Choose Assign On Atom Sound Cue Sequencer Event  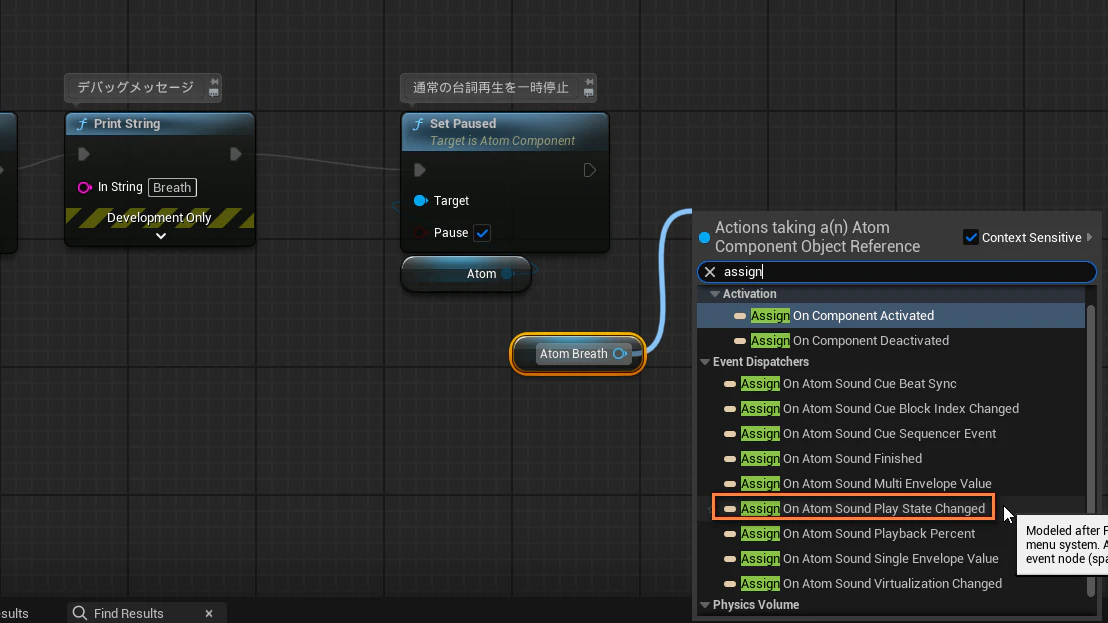891,434
